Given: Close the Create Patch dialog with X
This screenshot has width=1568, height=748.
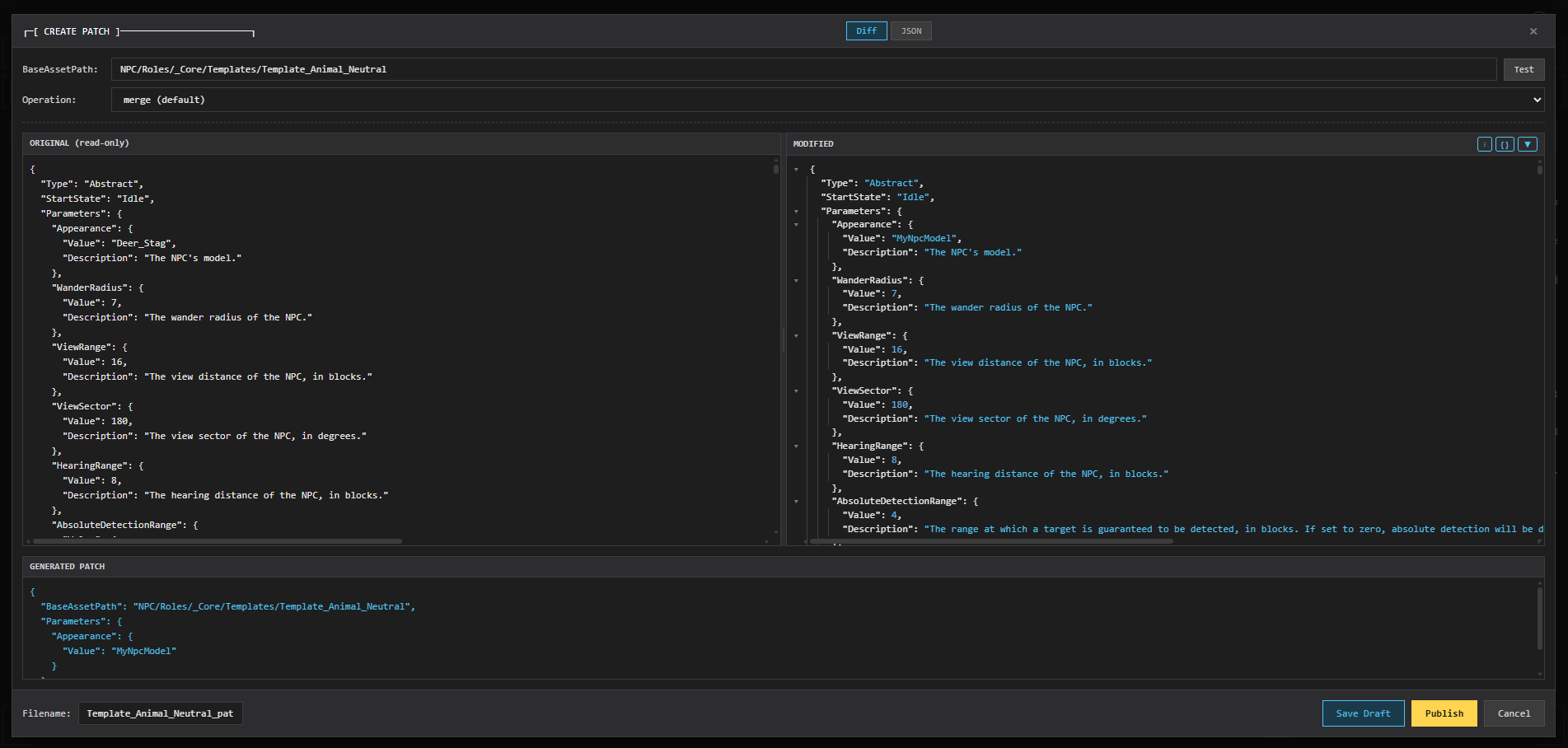Looking at the screenshot, I should pos(1533,31).
